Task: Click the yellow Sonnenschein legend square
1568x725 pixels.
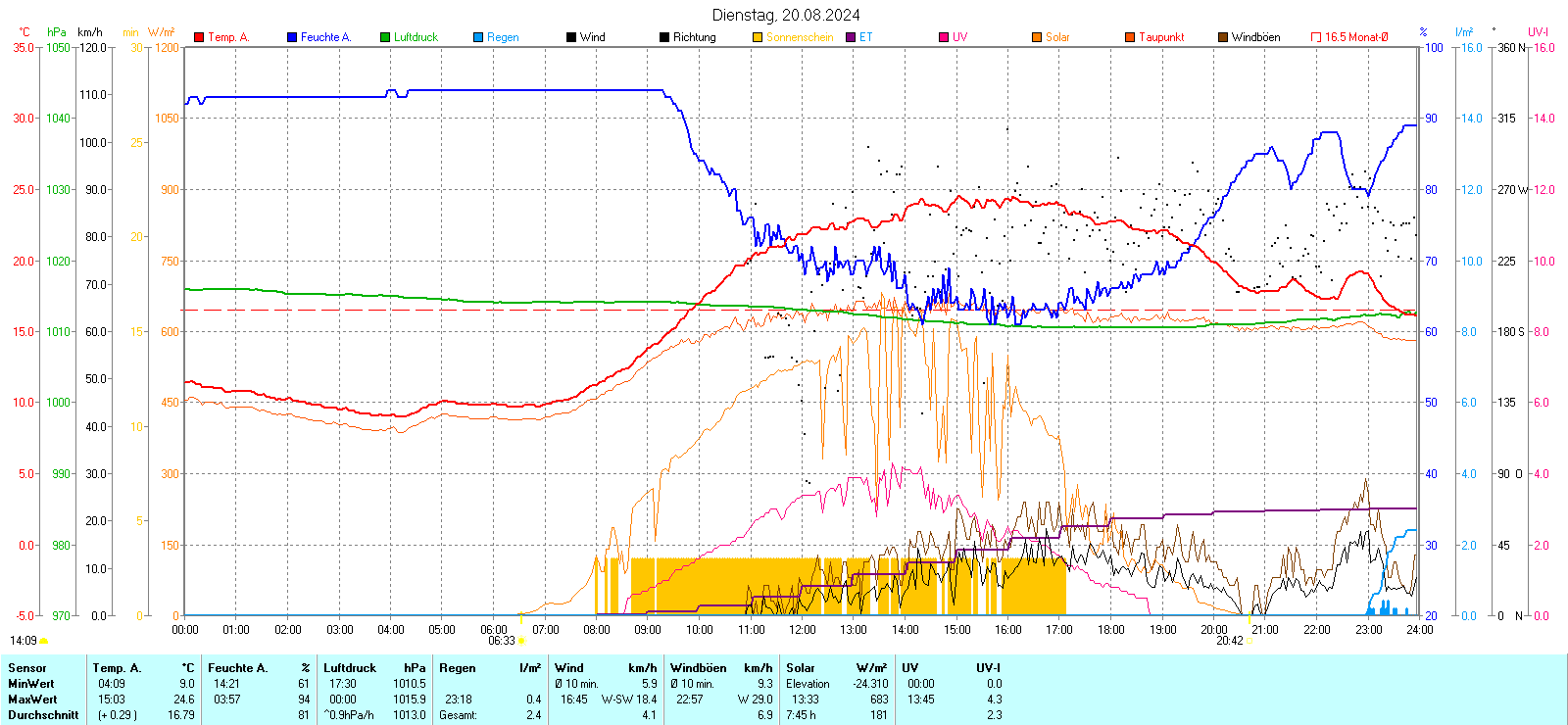Action: click(758, 37)
